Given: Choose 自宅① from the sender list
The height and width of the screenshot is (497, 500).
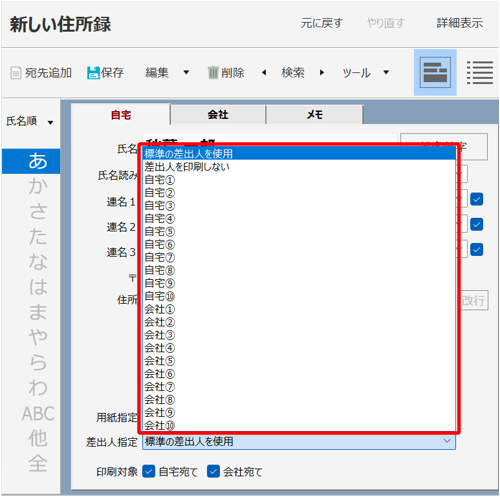Looking at the screenshot, I should 299,180.
